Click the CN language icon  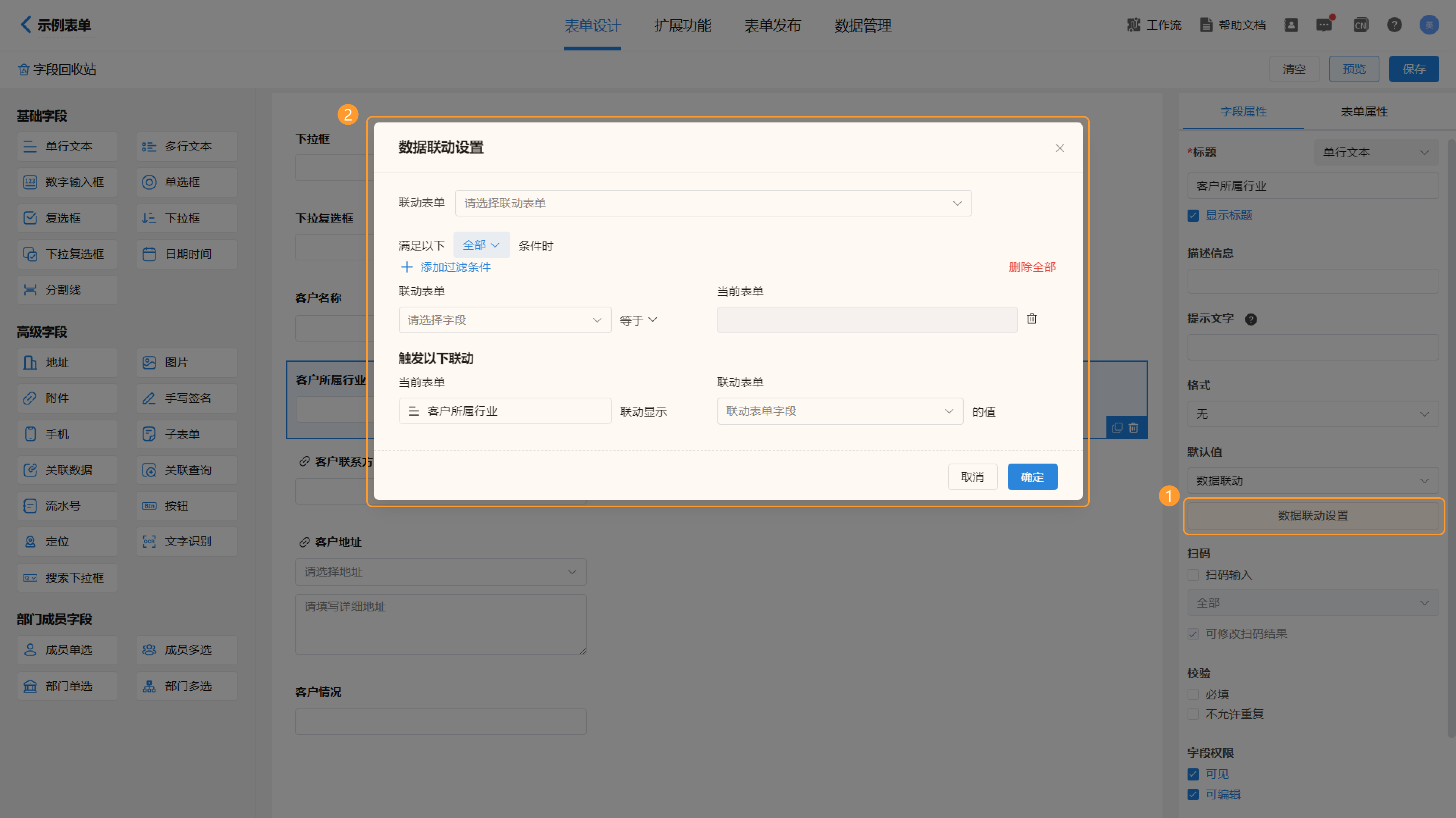pyautogui.click(x=1360, y=25)
